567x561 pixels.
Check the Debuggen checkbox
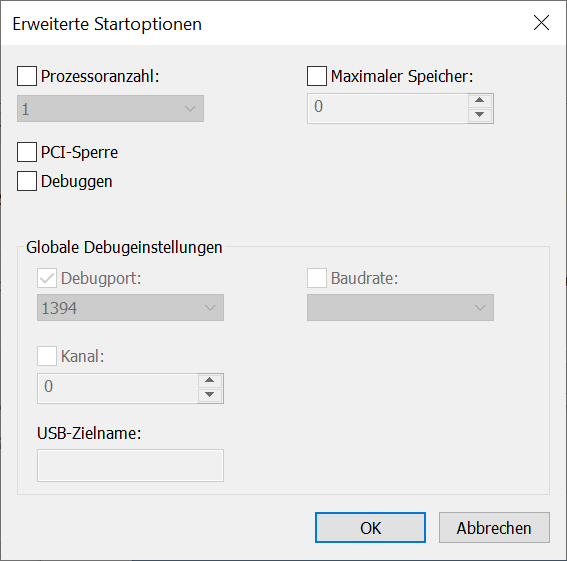click(x=27, y=181)
